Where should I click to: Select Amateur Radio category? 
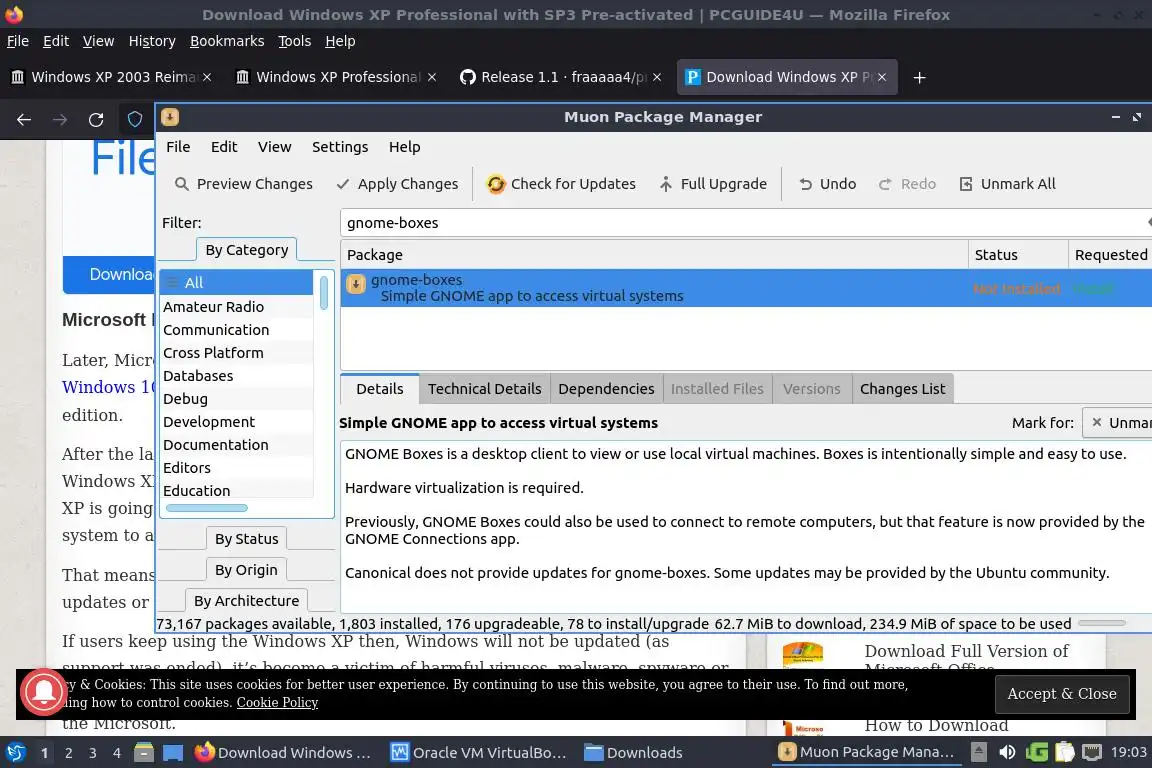(237, 306)
